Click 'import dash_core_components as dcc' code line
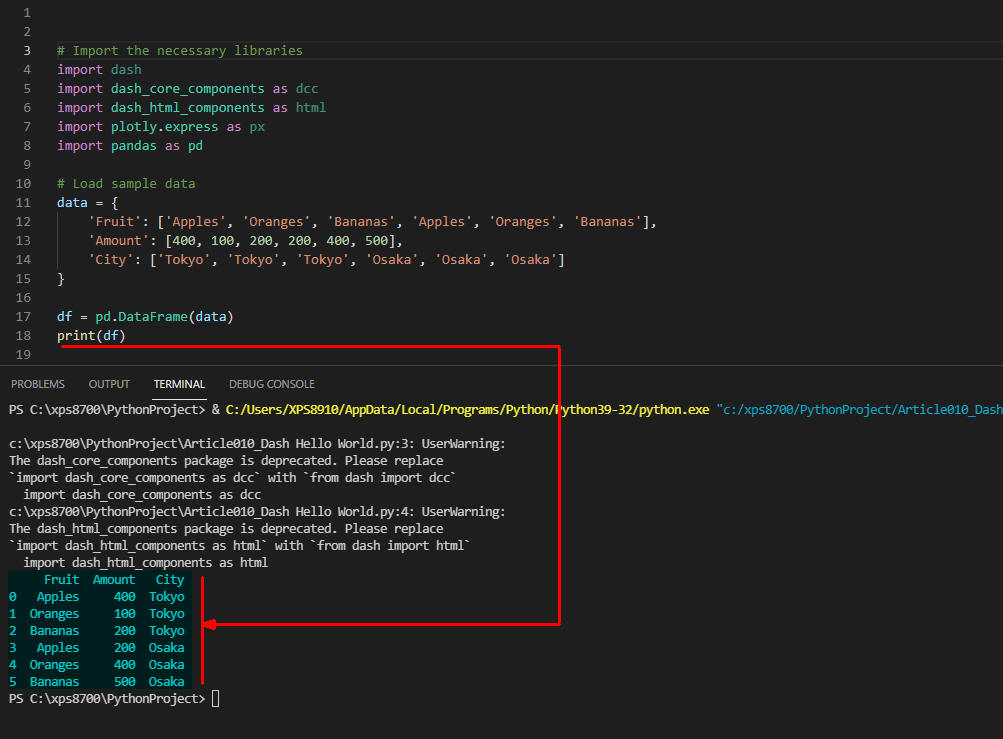The width and height of the screenshot is (1003, 739). coord(187,89)
